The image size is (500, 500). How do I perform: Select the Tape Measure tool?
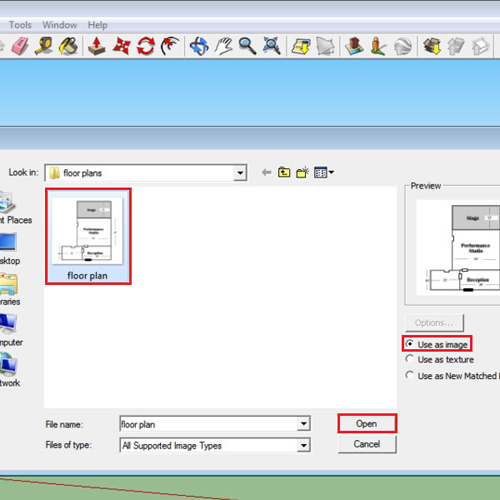(x=44, y=46)
